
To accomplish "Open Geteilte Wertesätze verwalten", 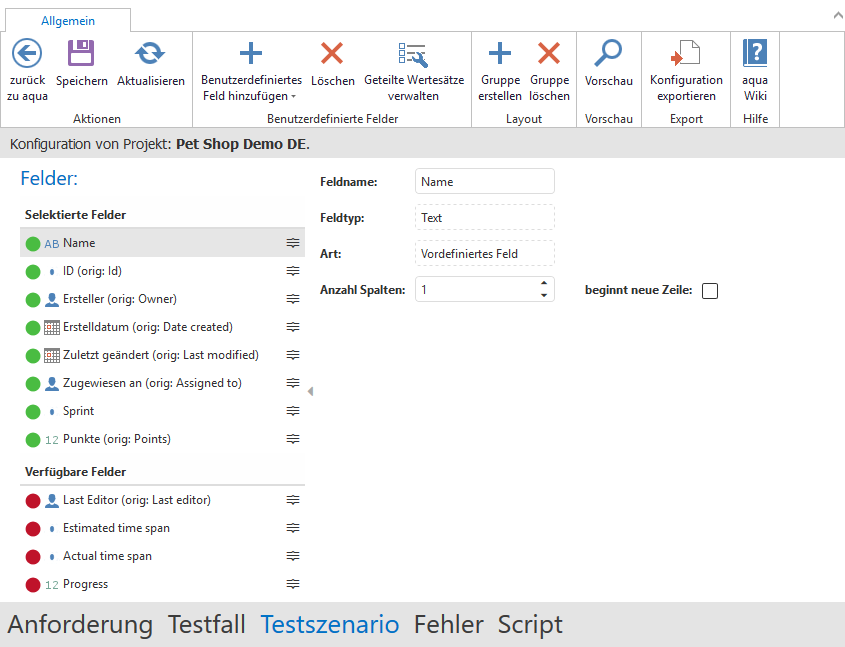I will pyautogui.click(x=413, y=54).
